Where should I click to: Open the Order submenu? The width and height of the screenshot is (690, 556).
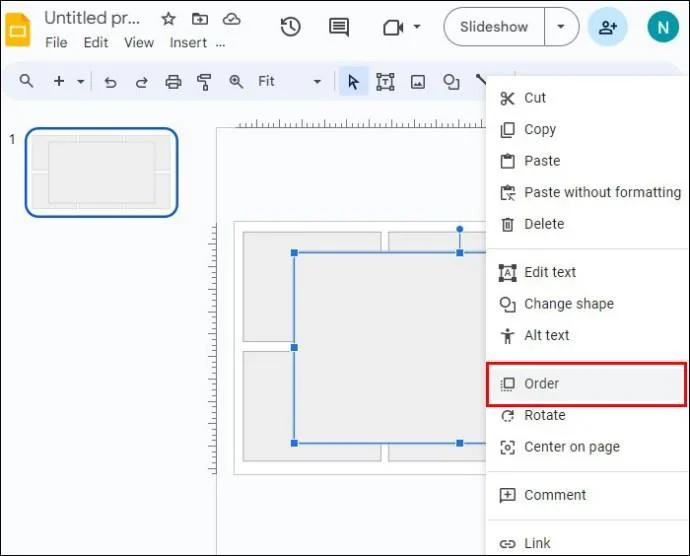588,384
